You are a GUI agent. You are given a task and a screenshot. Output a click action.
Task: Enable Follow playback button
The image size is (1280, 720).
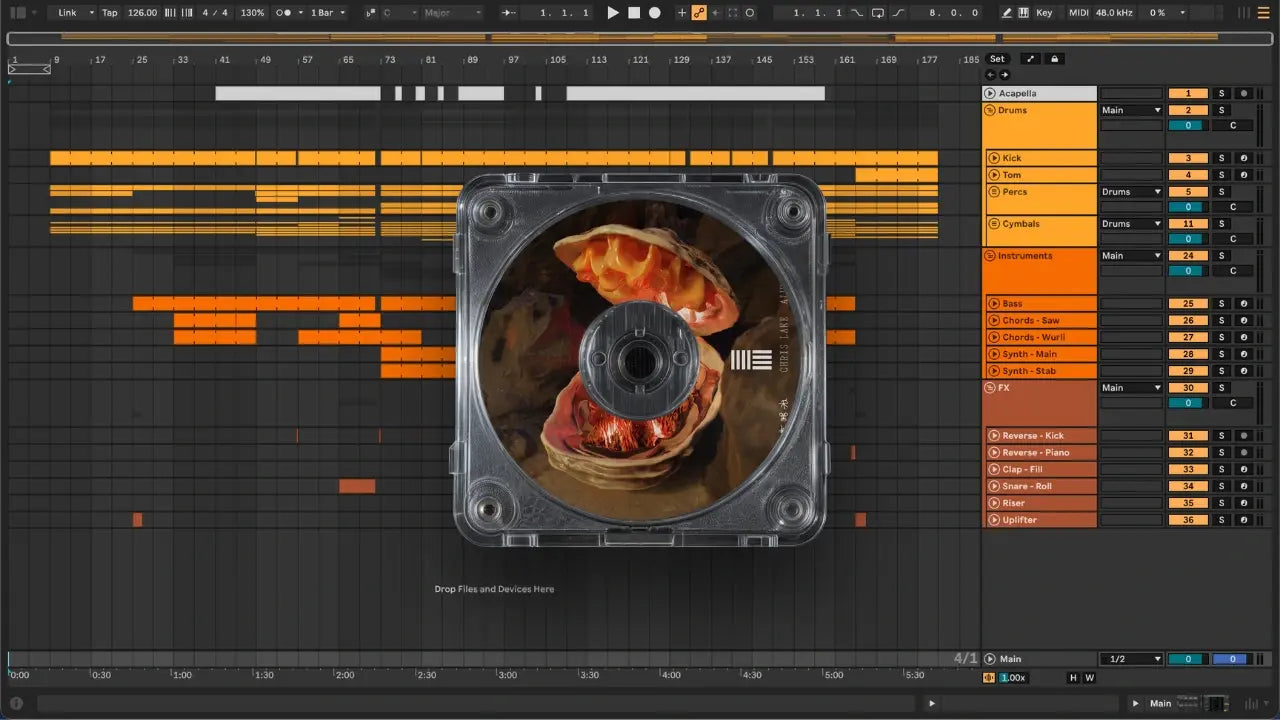click(510, 13)
